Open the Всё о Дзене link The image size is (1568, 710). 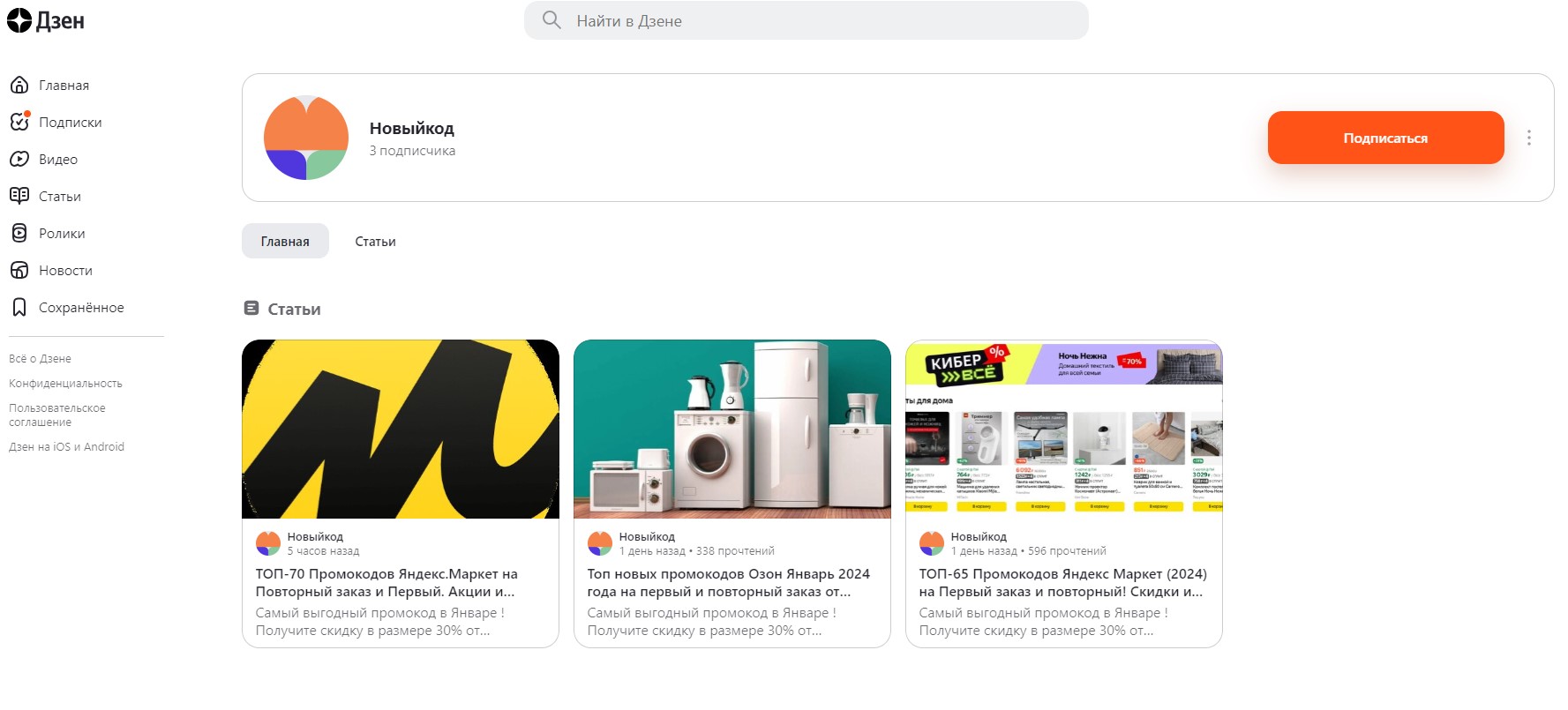40,359
